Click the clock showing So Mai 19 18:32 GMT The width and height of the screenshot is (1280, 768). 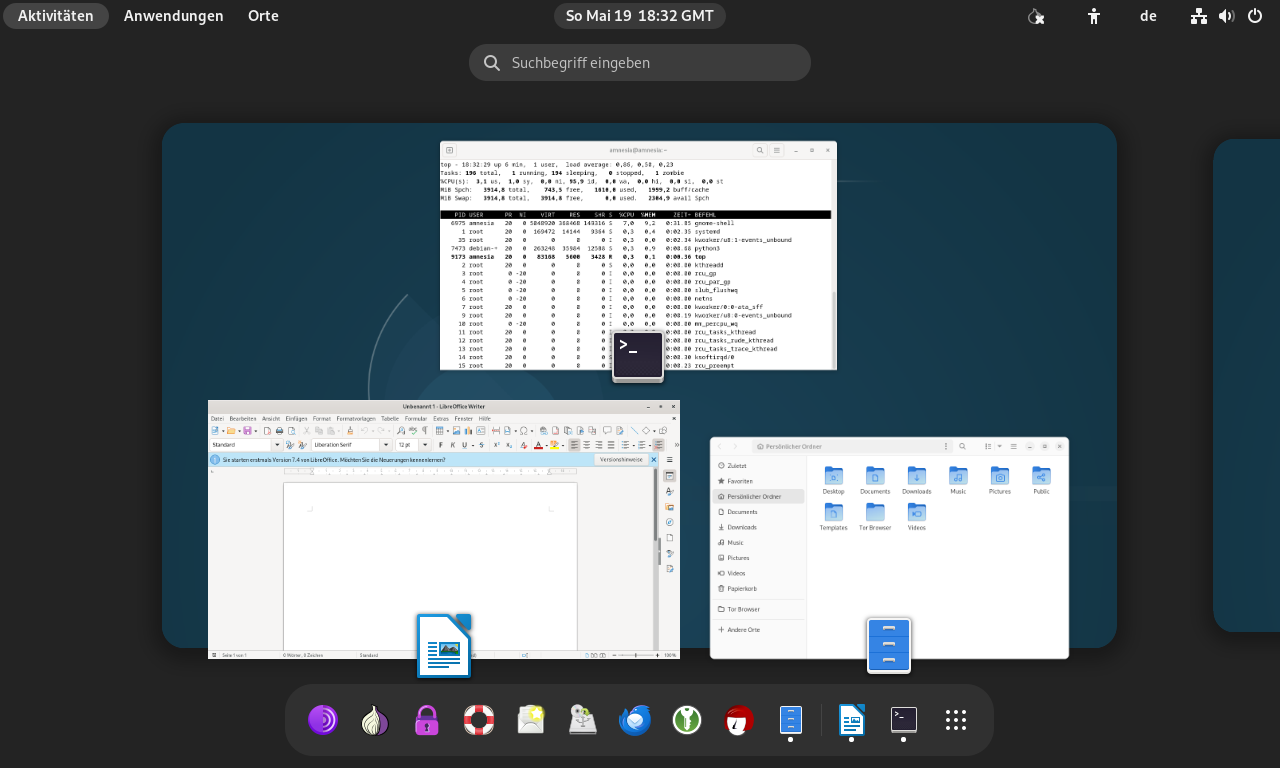coord(640,16)
